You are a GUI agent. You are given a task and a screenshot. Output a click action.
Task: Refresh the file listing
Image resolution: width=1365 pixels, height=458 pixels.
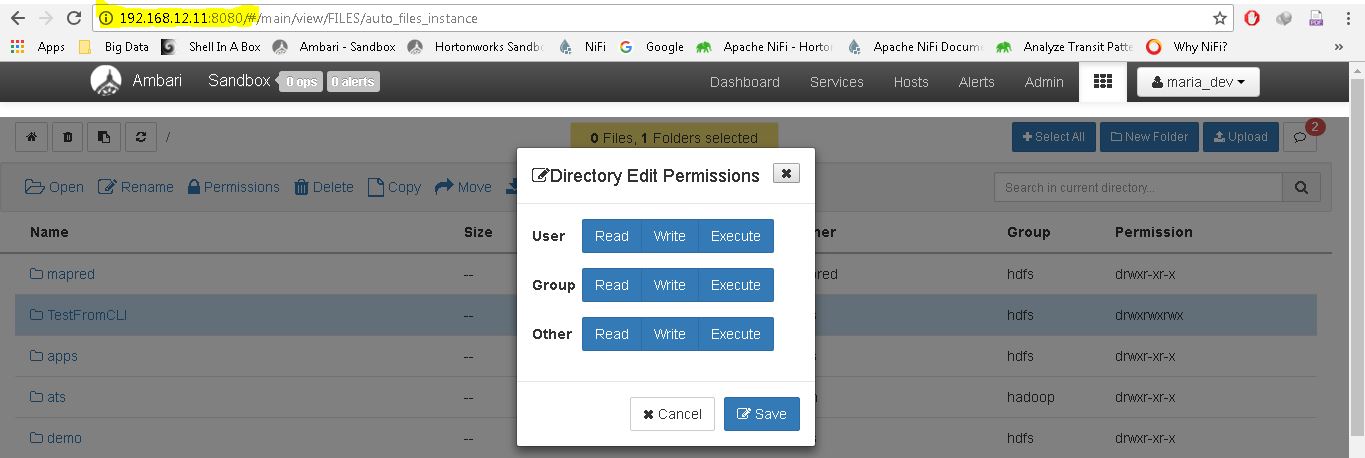[x=140, y=137]
